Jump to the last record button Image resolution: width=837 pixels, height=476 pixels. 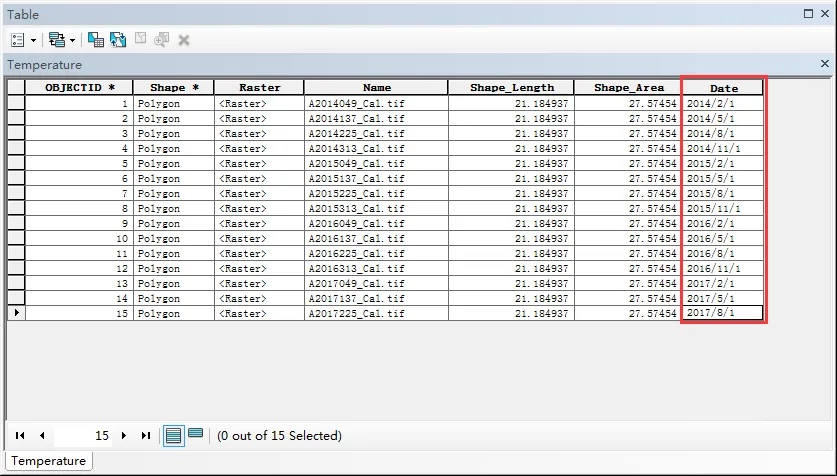[x=146, y=435]
